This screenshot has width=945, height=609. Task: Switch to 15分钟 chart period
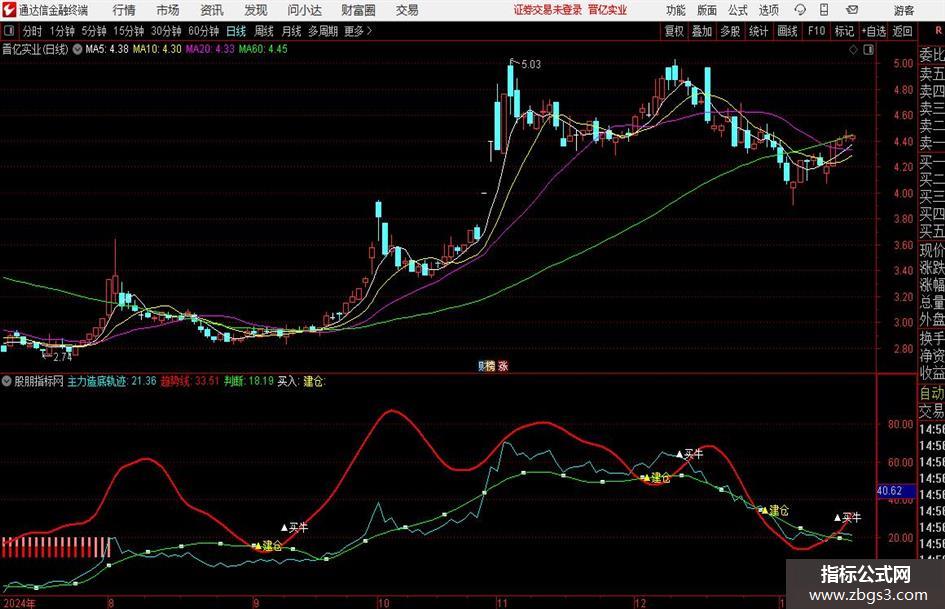tap(128, 31)
